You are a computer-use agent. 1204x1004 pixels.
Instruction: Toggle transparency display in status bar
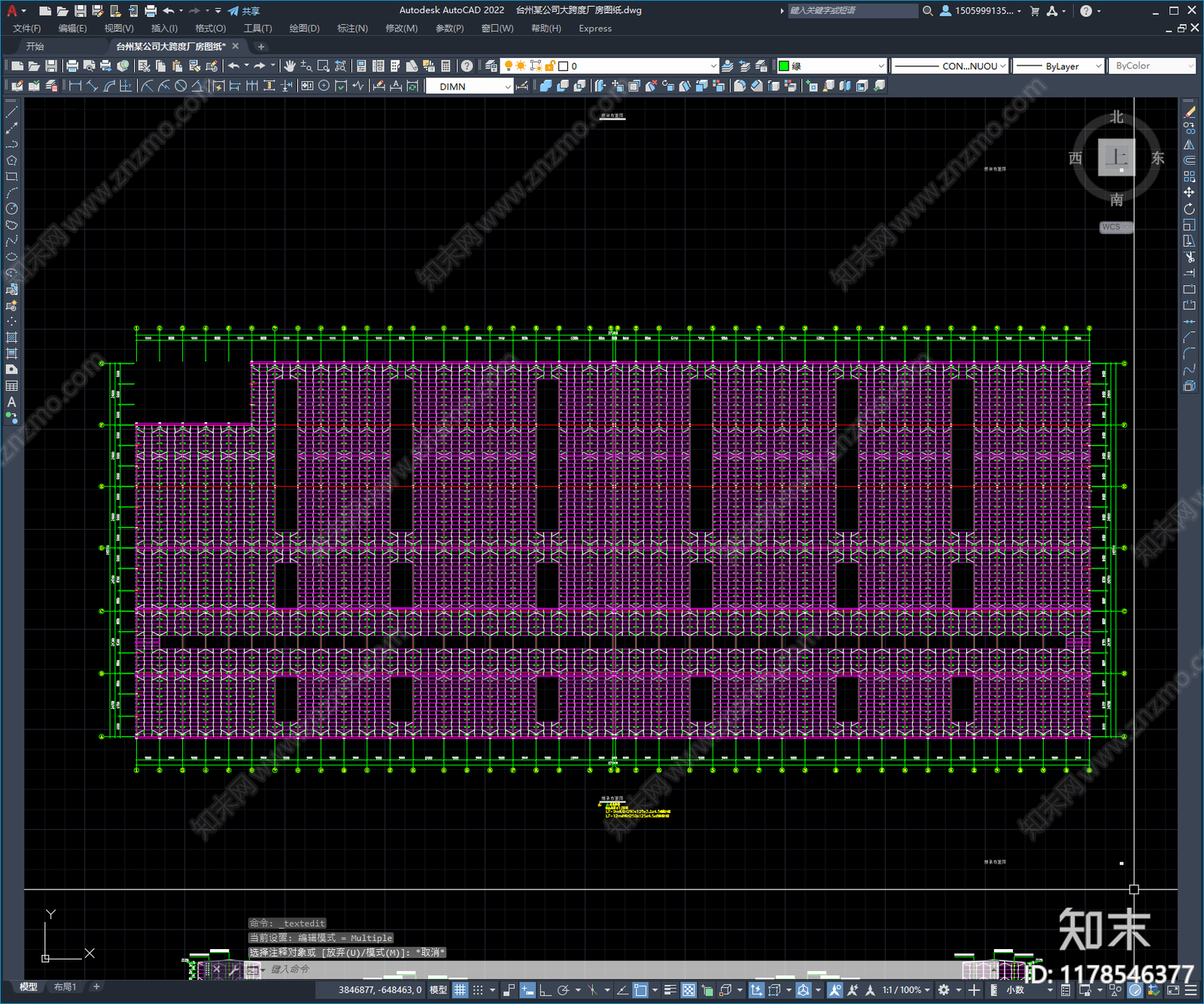689,990
